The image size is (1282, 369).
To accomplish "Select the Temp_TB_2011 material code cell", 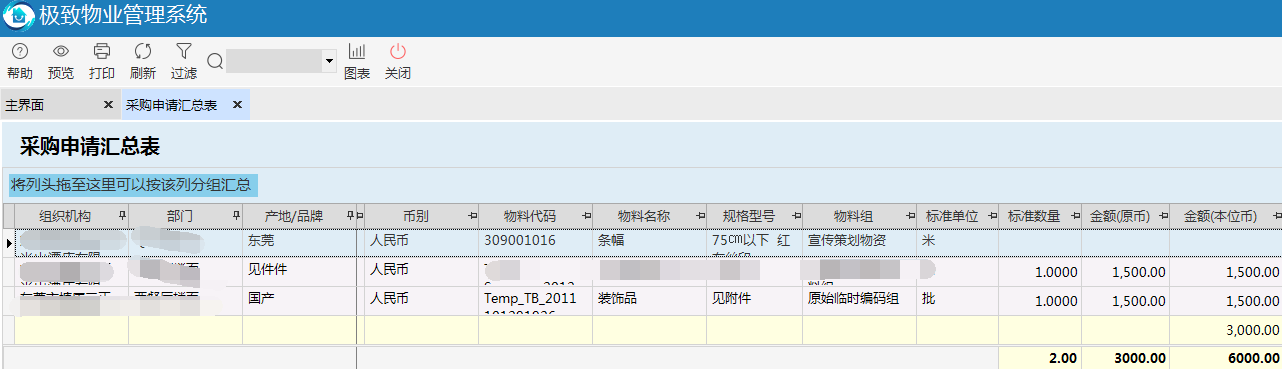I will (x=535, y=301).
